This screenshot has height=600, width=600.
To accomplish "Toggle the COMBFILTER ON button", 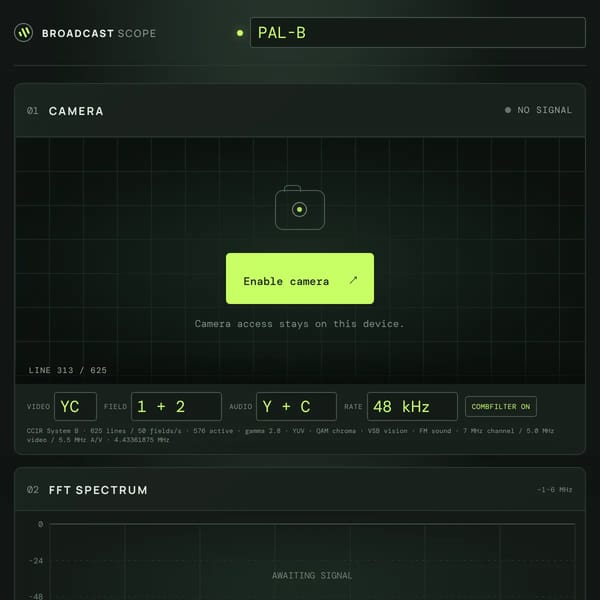I will coord(501,406).
